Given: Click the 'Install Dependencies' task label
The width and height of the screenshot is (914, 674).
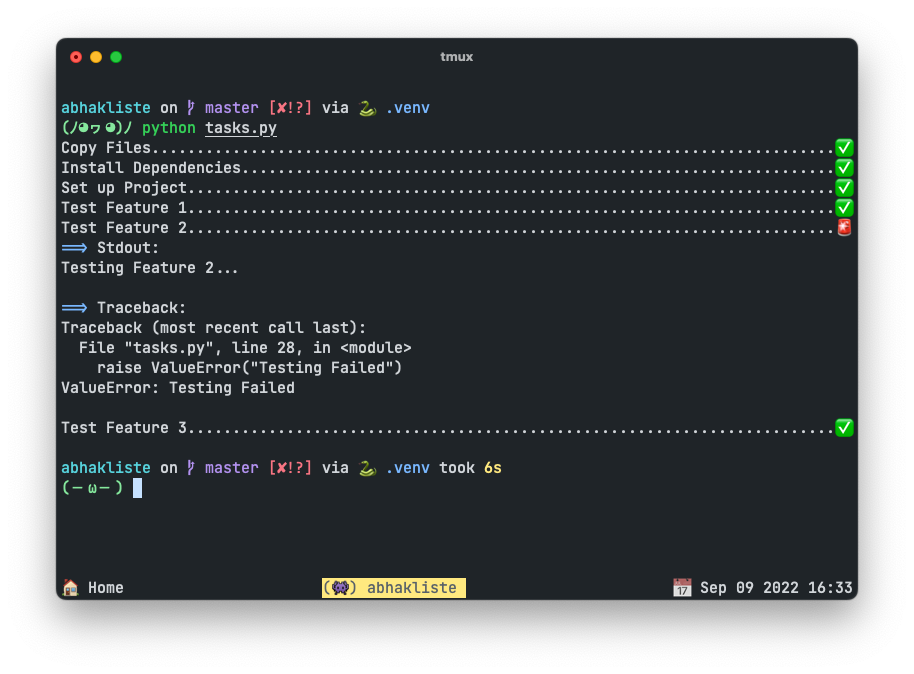Looking at the screenshot, I should click(x=151, y=168).
